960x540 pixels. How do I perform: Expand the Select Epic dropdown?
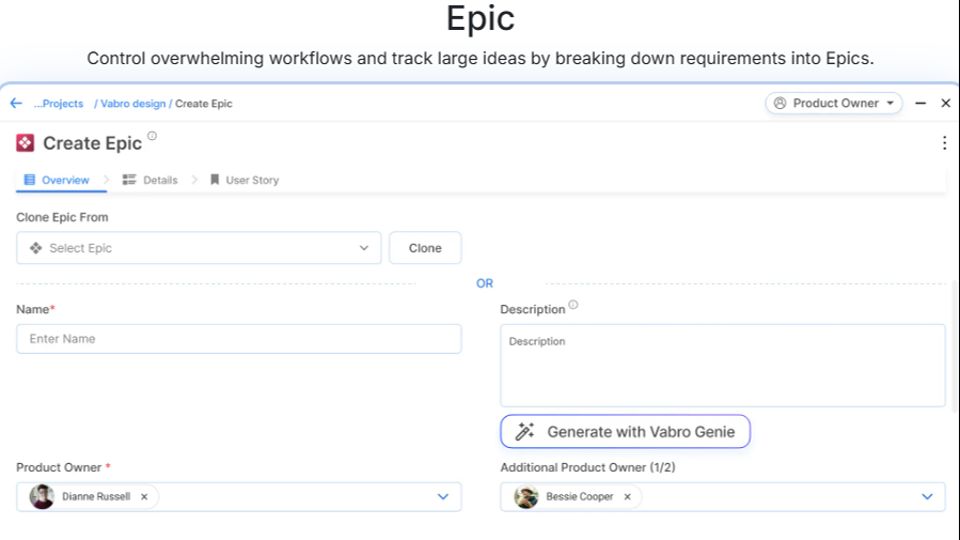(363, 248)
